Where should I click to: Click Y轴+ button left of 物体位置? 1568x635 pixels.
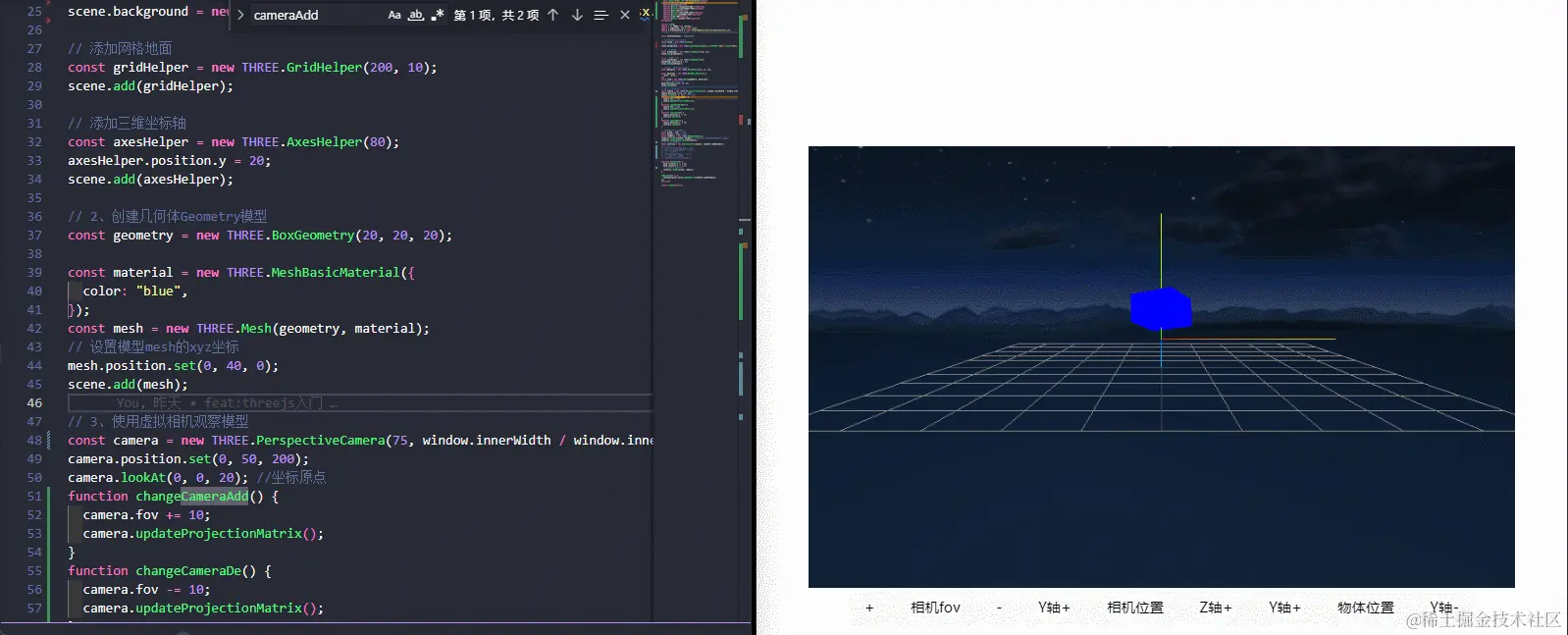tap(1284, 608)
